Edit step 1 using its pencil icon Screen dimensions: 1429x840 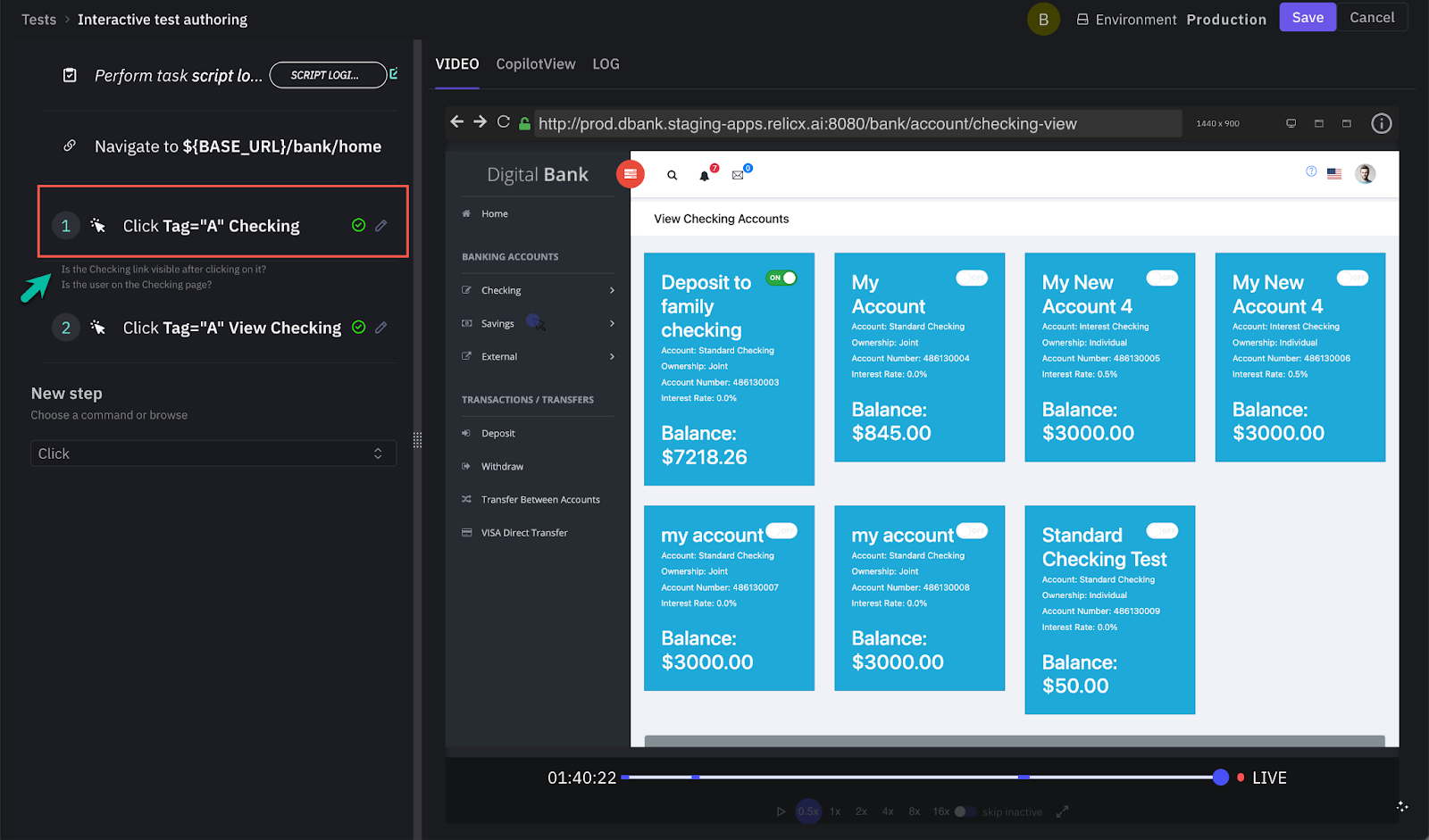[382, 226]
